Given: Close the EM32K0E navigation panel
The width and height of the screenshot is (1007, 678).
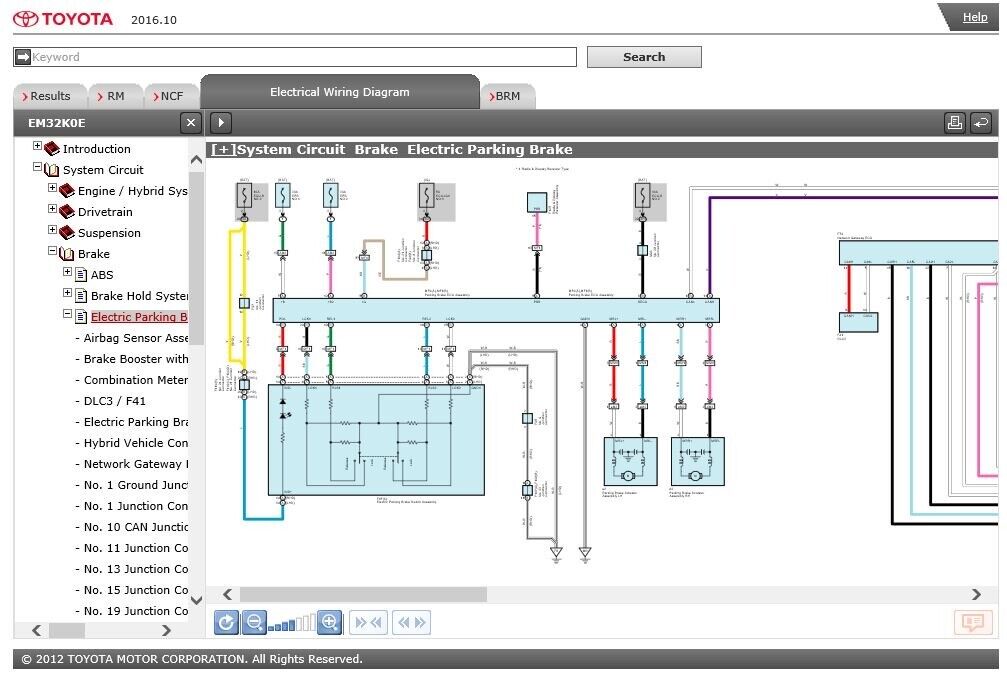Looking at the screenshot, I should tap(190, 122).
